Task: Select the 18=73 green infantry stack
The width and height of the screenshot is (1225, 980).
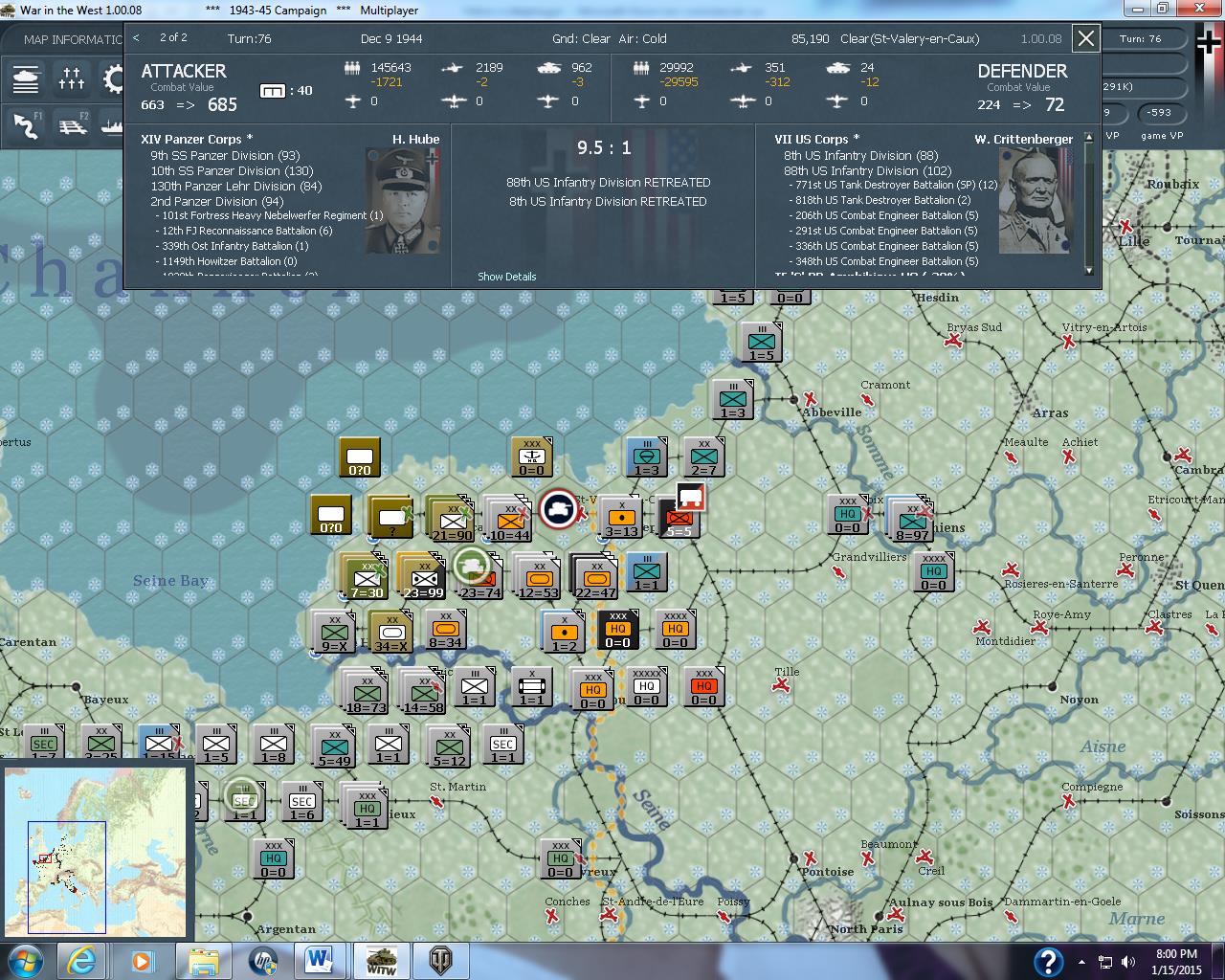Action: pyautogui.click(x=366, y=690)
